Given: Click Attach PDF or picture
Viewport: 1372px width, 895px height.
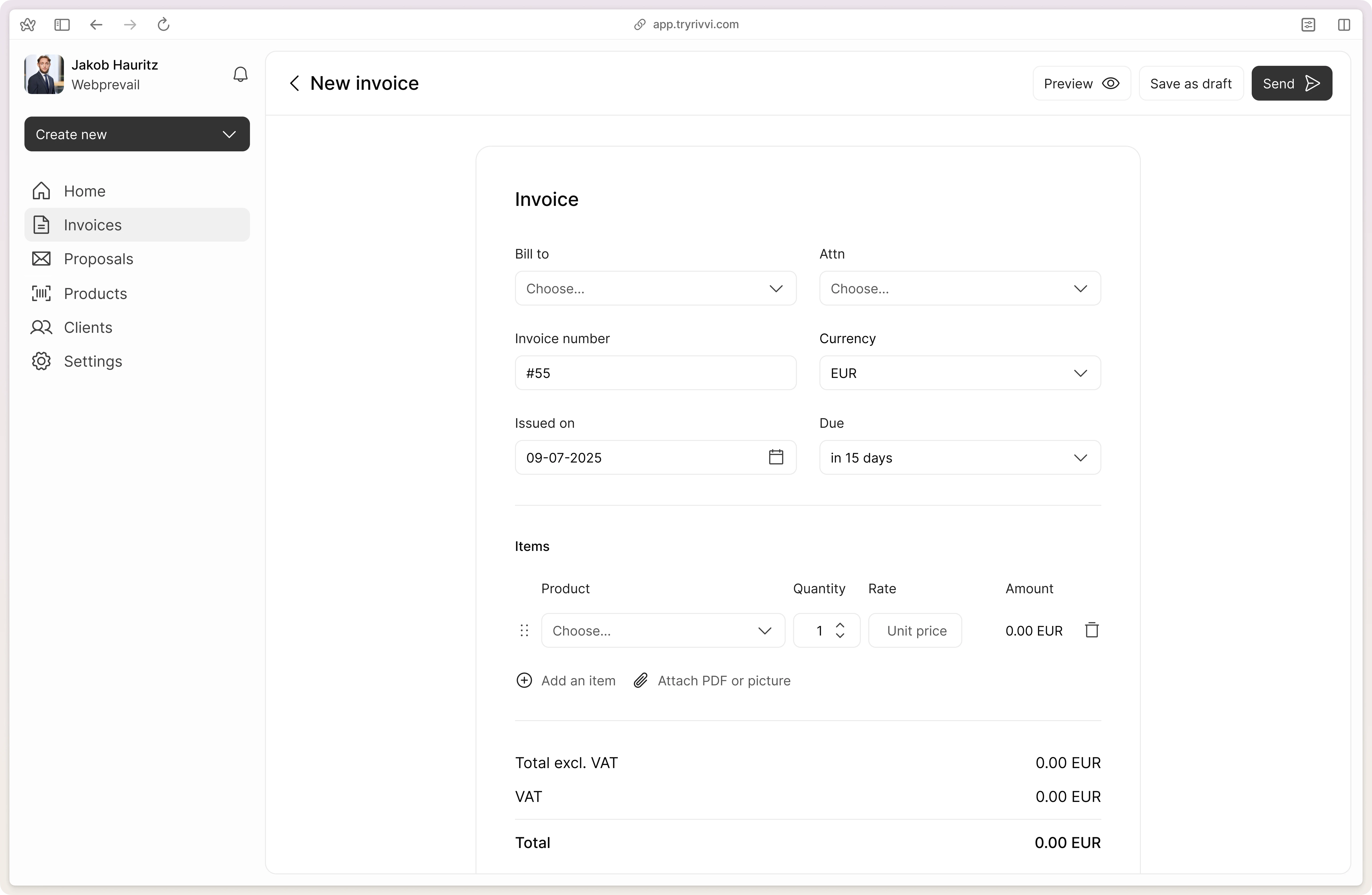Looking at the screenshot, I should (712, 680).
